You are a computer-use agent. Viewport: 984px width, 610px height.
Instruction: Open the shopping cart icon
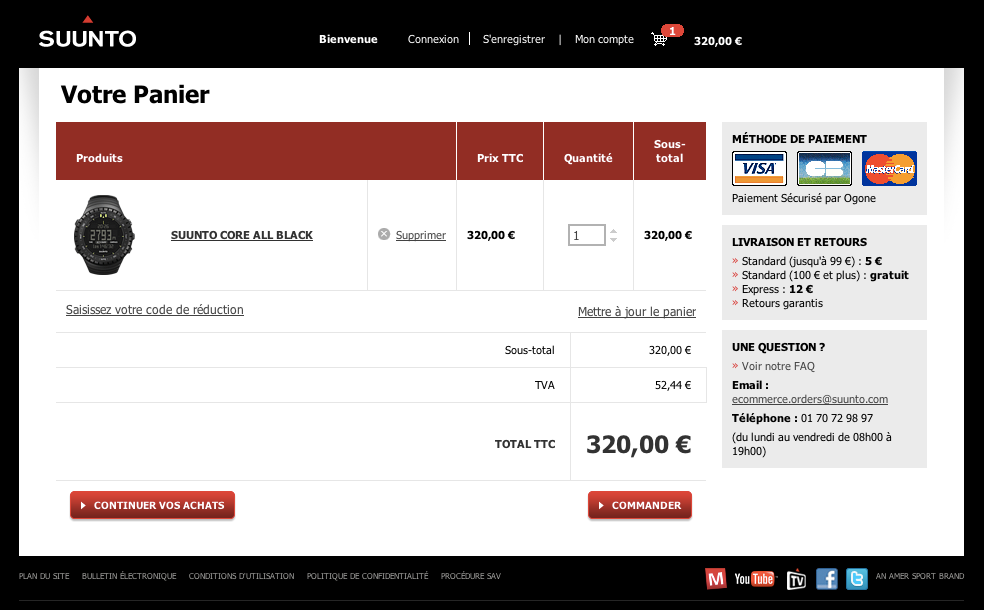pos(659,40)
